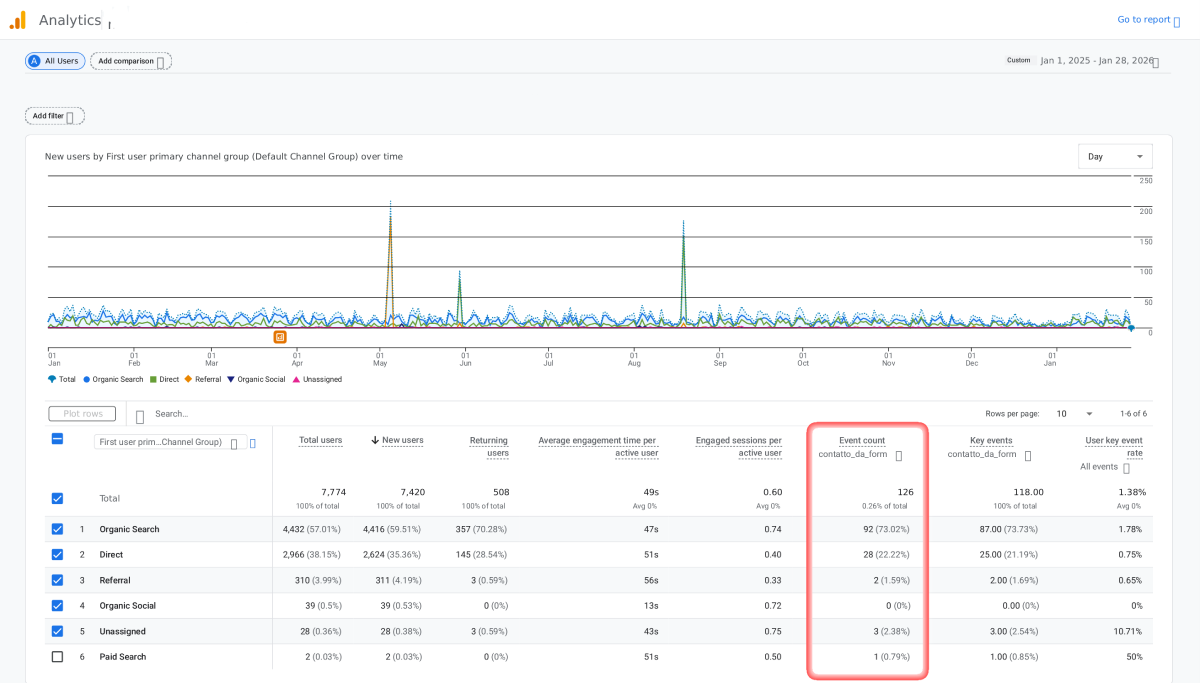This screenshot has width=1200, height=683.
Task: Select the All Users segment chip
Action: [55, 61]
